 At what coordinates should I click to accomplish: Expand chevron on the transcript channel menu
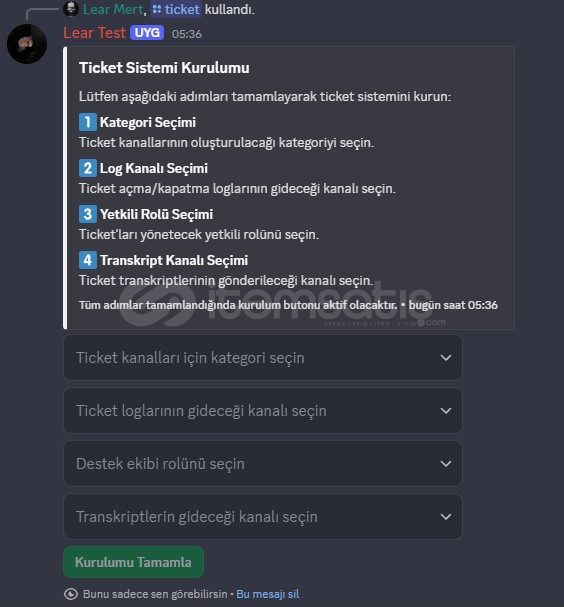click(446, 517)
